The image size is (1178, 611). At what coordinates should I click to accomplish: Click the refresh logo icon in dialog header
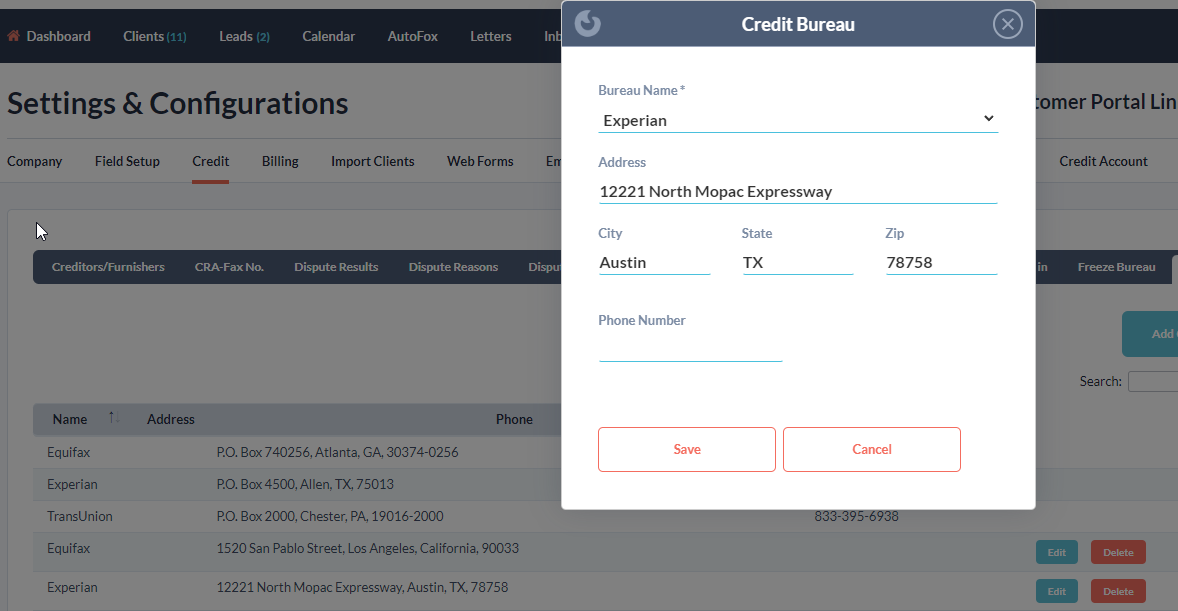tap(588, 24)
